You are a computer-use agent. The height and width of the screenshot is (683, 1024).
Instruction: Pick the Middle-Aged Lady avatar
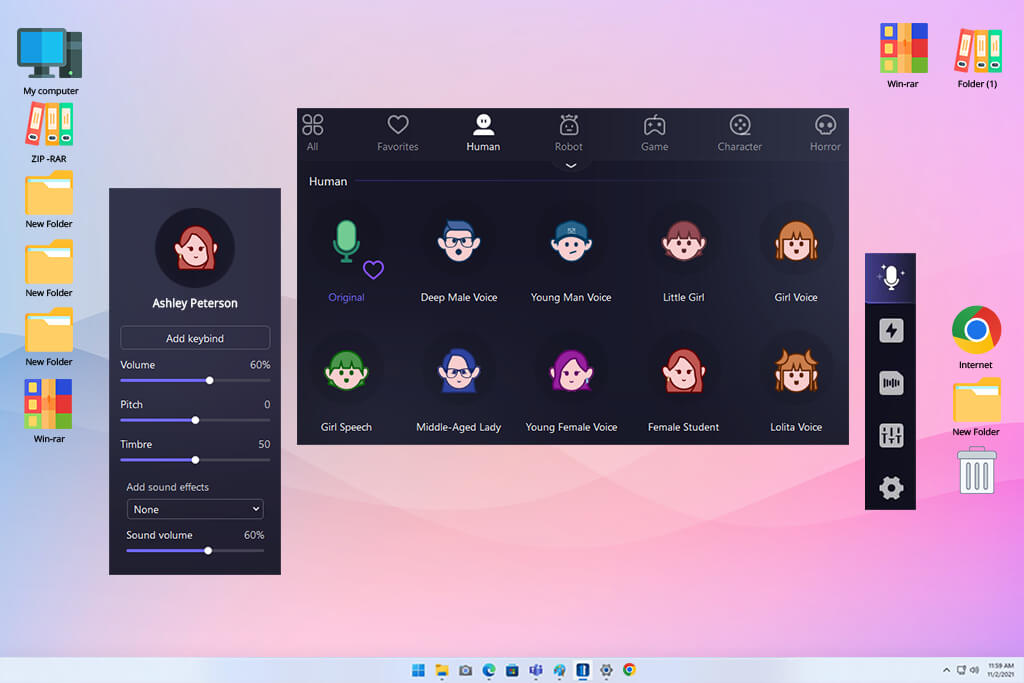(458, 370)
